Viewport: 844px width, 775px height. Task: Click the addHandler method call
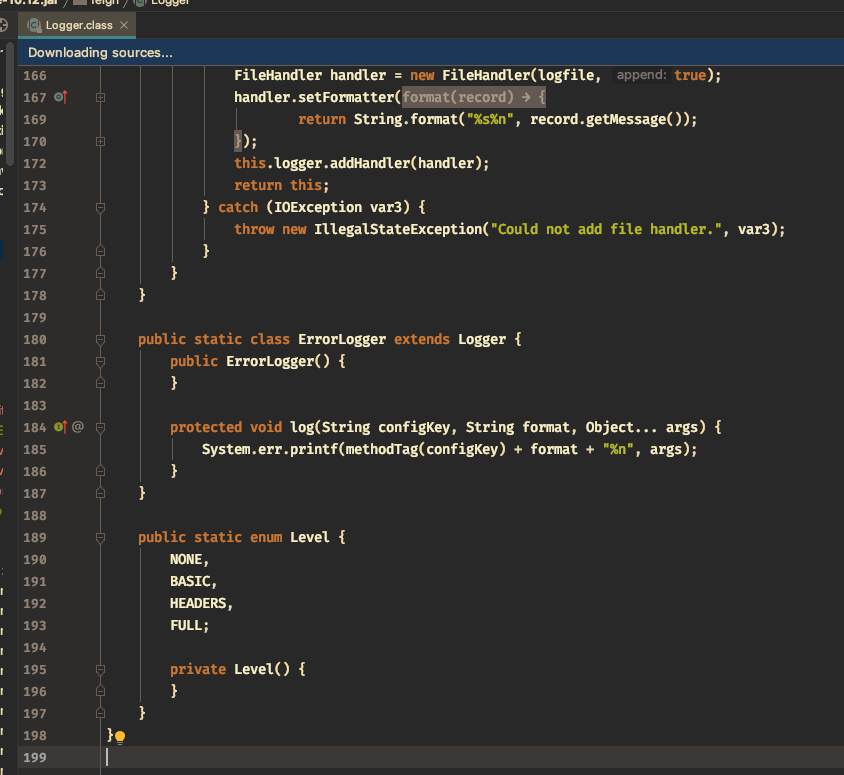(370, 163)
